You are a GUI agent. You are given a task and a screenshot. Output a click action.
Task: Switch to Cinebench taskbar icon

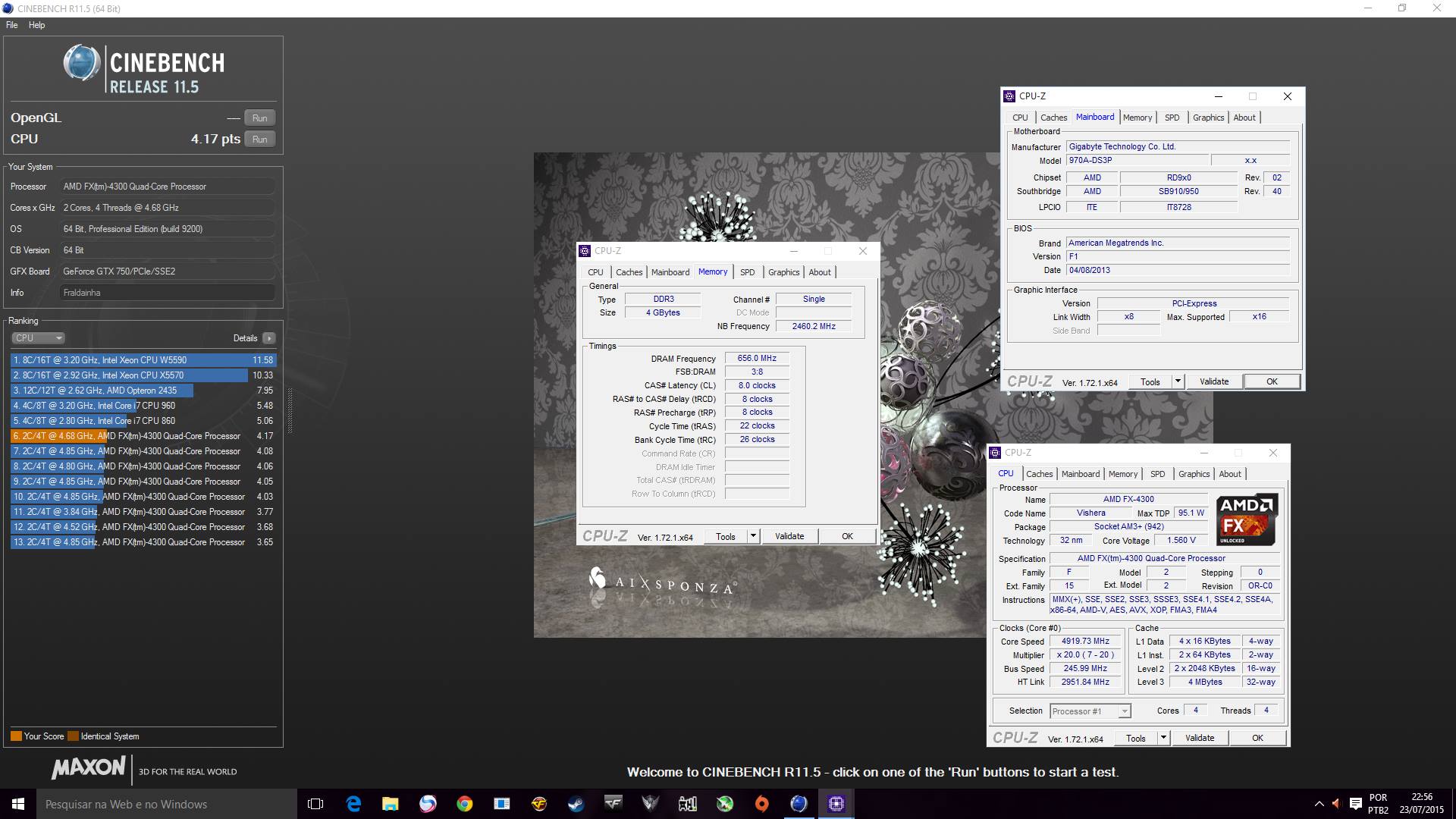(x=799, y=804)
